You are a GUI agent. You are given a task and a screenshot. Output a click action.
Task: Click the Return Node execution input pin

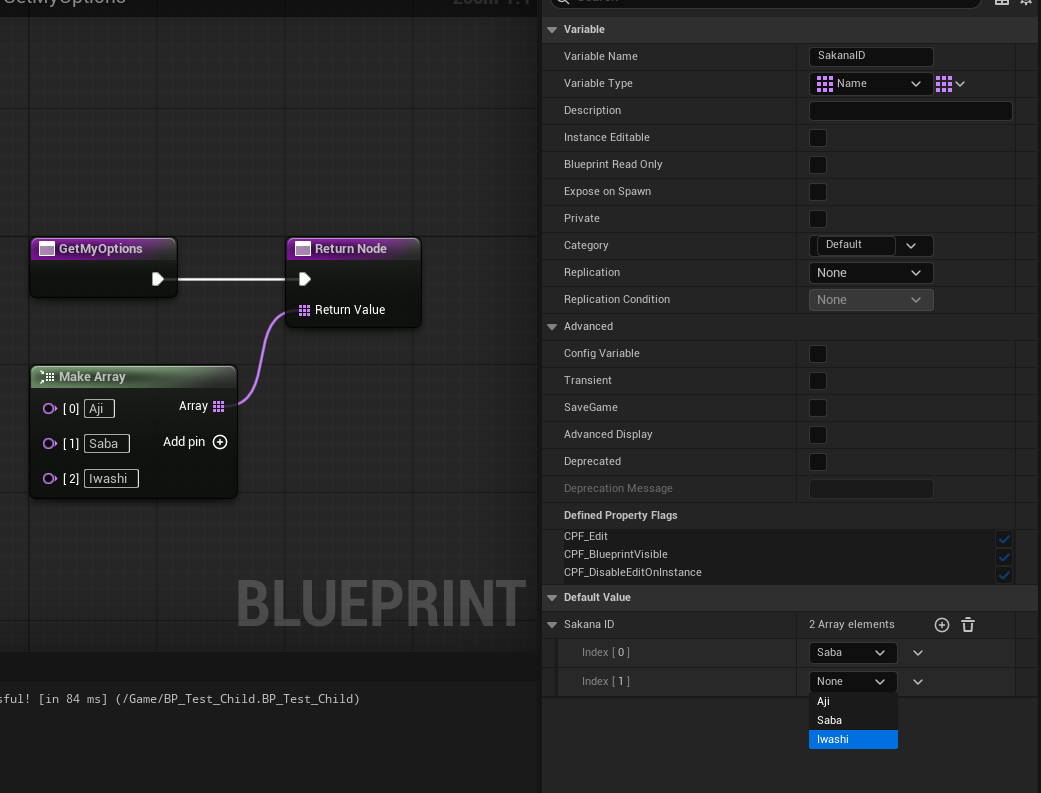pos(305,279)
